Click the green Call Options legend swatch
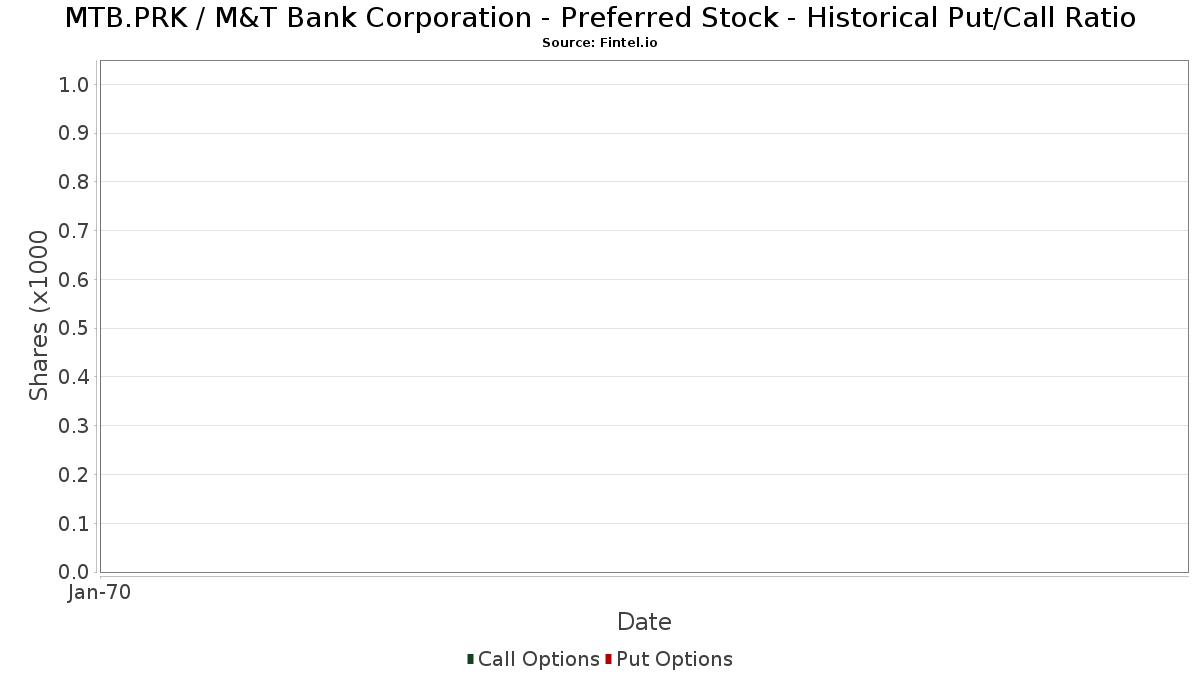The width and height of the screenshot is (1200, 675). pos(470,659)
